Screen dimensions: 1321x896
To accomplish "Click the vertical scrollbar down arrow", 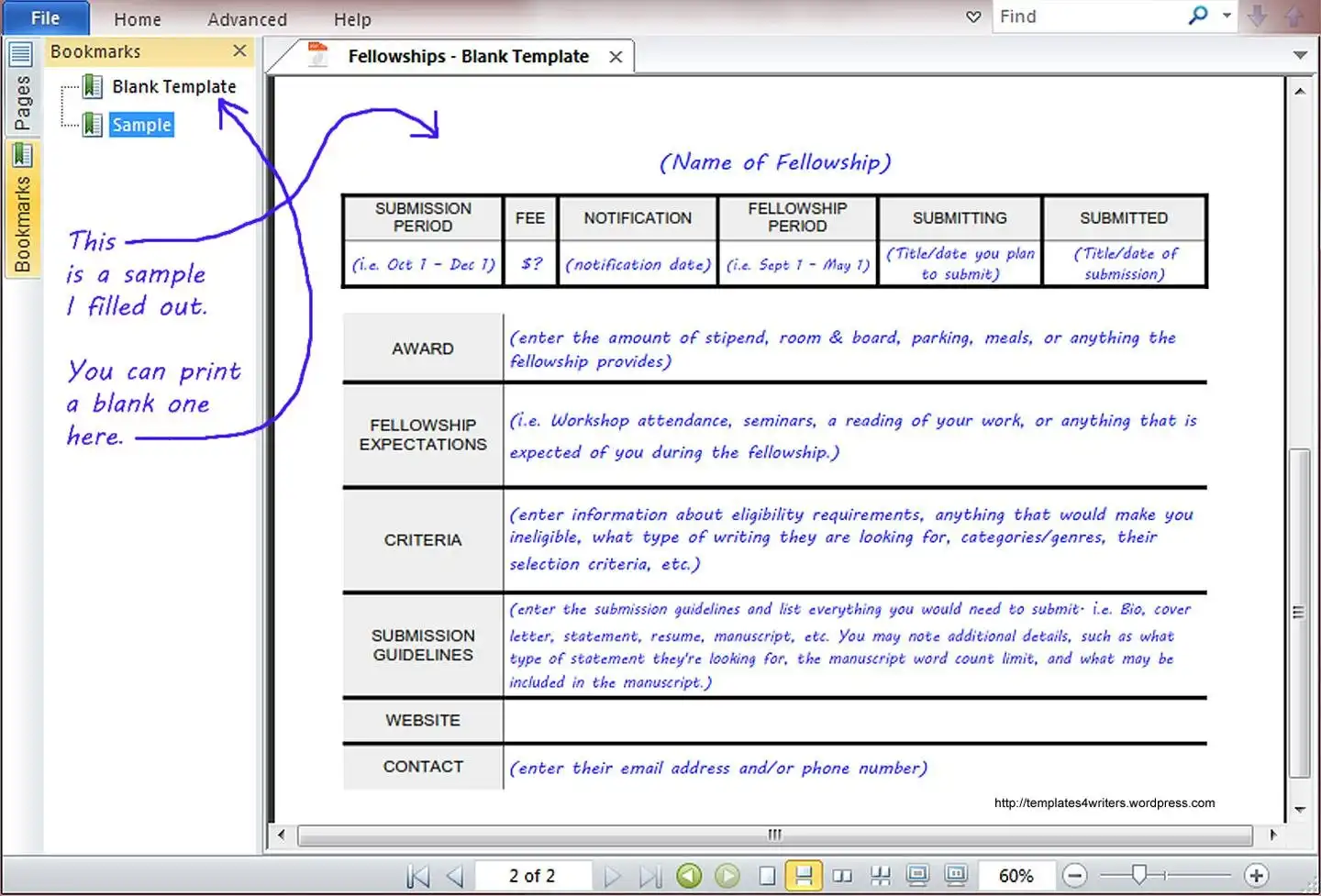I will tap(1299, 810).
